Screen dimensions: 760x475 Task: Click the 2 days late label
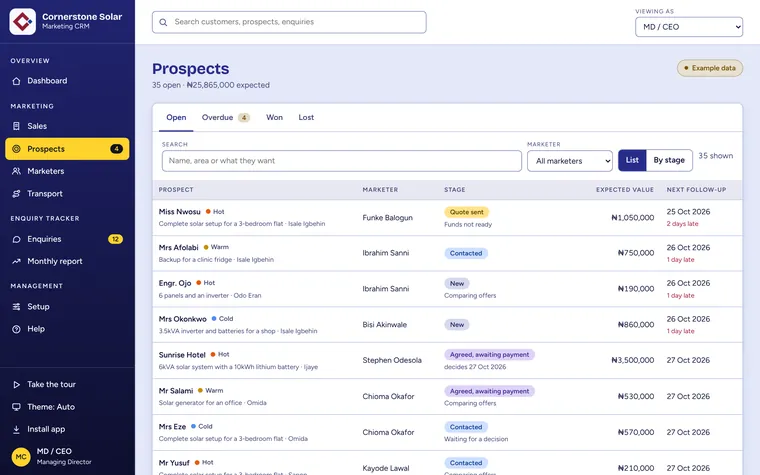tap(682, 224)
